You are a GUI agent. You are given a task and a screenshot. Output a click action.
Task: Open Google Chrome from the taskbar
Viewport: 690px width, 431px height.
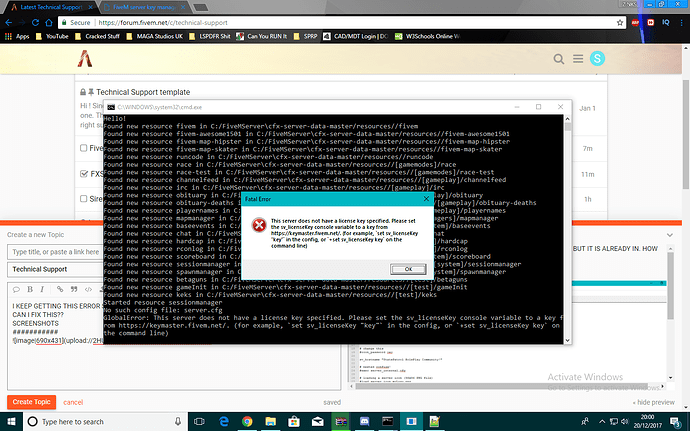[247, 422]
